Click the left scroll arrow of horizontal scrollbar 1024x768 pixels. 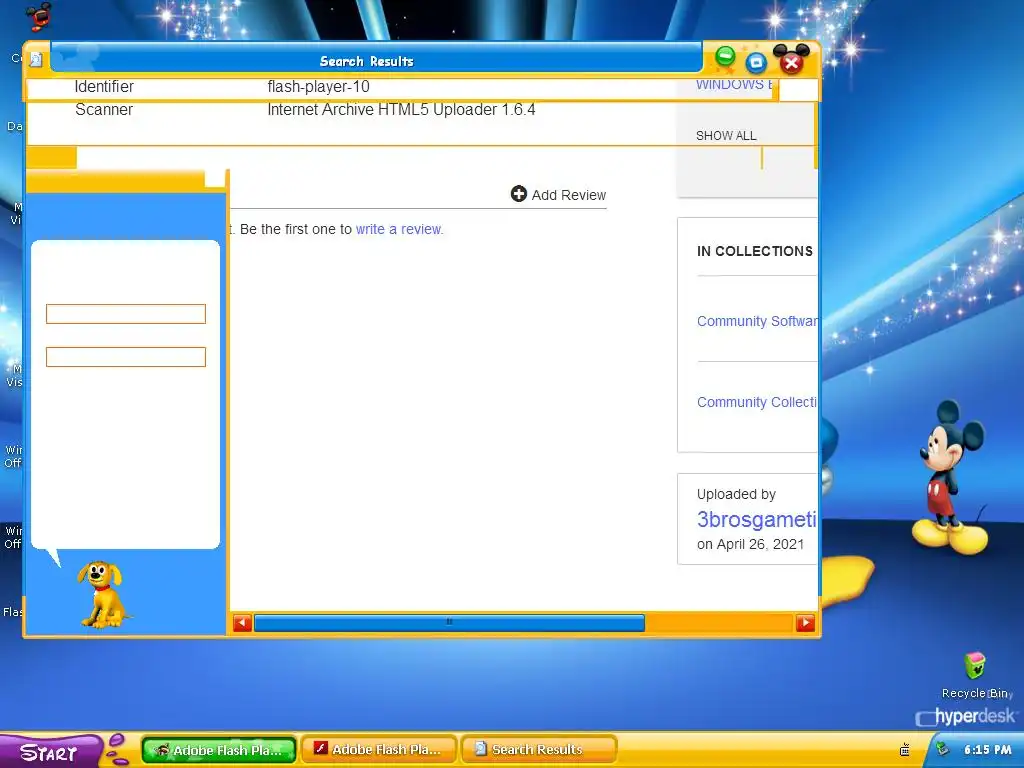coord(242,623)
